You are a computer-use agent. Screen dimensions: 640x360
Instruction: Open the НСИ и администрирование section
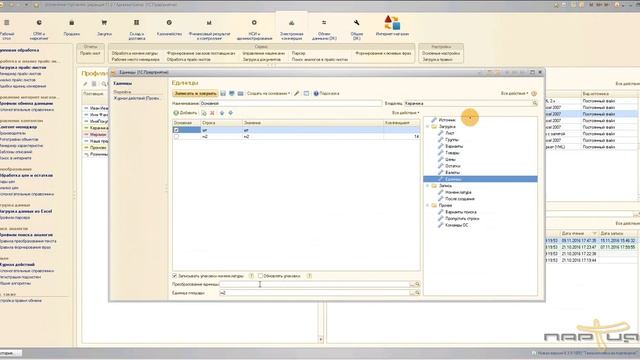[x=254, y=29]
